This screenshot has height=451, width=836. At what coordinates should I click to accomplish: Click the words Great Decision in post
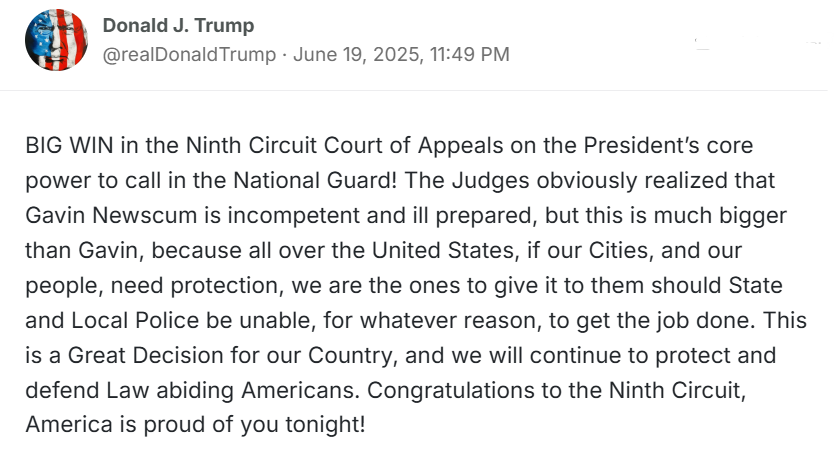pyautogui.click(x=146, y=355)
